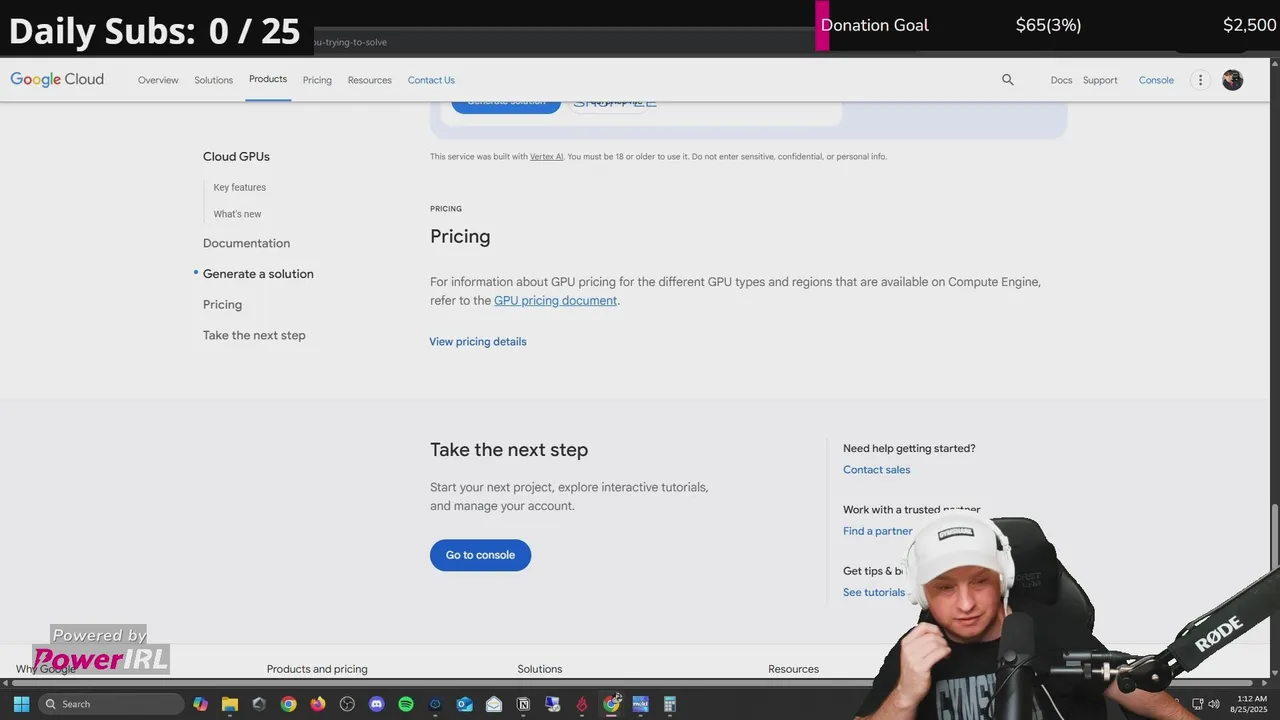Image resolution: width=1280 pixels, height=720 pixels.
Task: Open the white envelope Mail app in the taskbar
Action: pos(494,704)
